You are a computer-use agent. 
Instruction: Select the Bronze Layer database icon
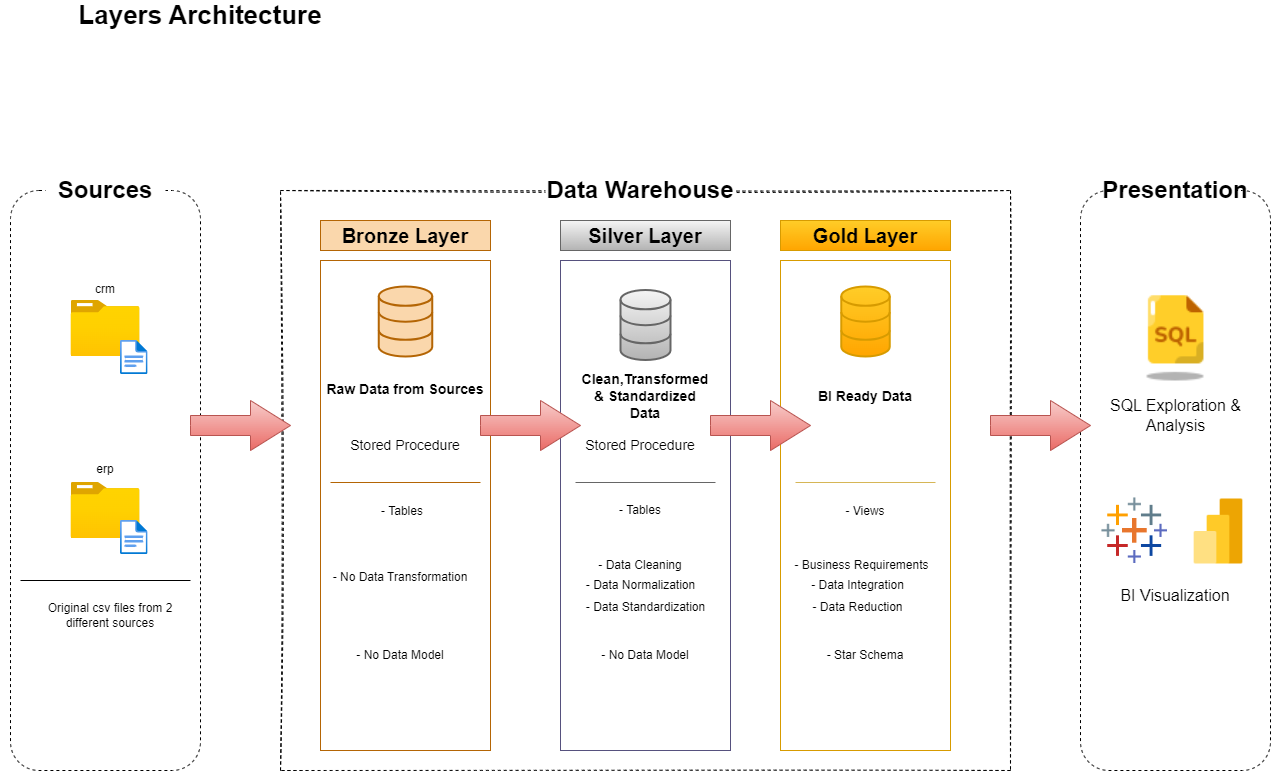[405, 321]
